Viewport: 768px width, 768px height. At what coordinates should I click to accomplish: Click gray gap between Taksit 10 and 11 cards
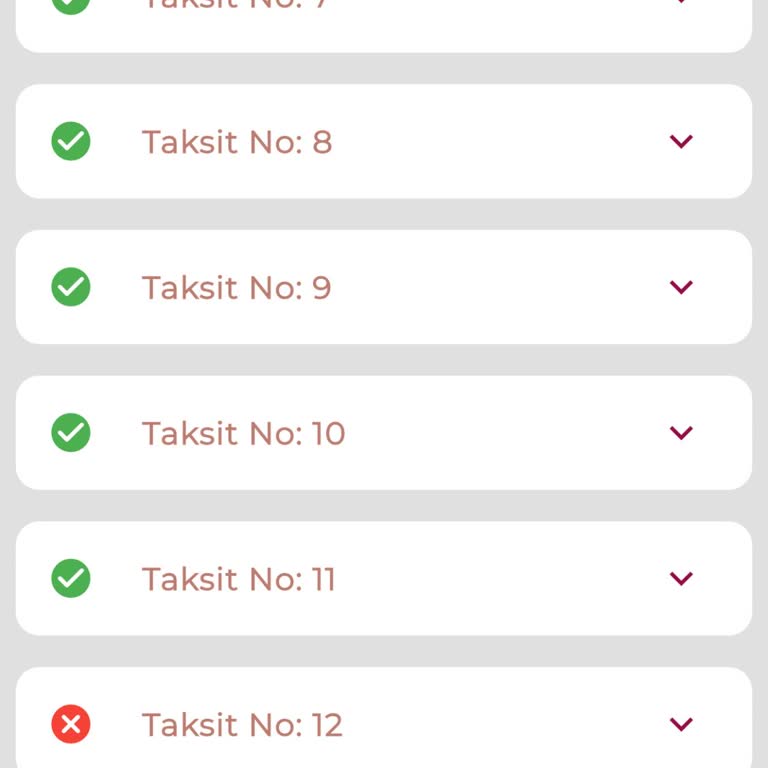(x=384, y=505)
